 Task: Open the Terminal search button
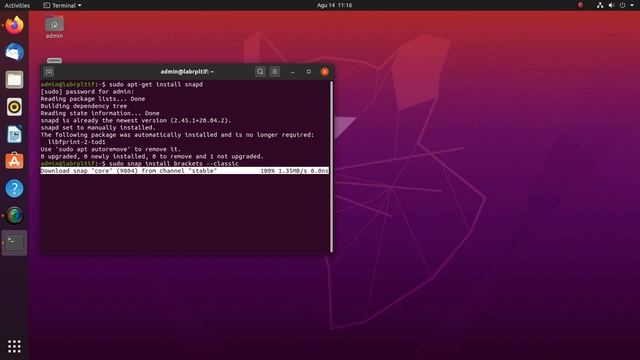(x=260, y=72)
